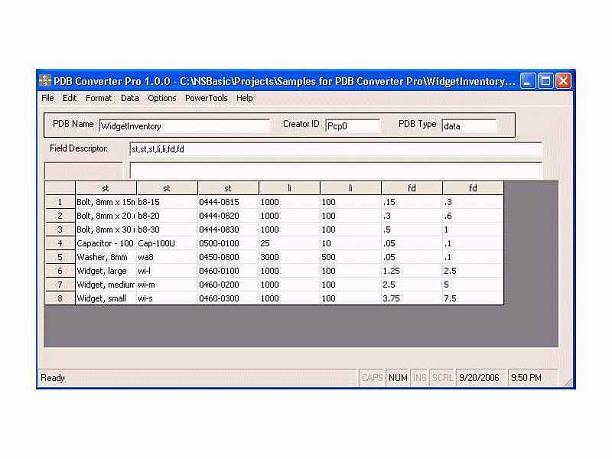Viewport: 612px width, 459px height.
Task: Click cell '7.5' in Widget small row
Action: click(473, 299)
